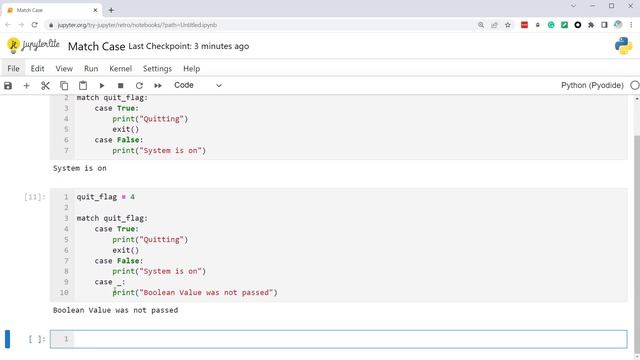Open the Kernel menu
Screen dimensions: 640x360
(x=120, y=69)
